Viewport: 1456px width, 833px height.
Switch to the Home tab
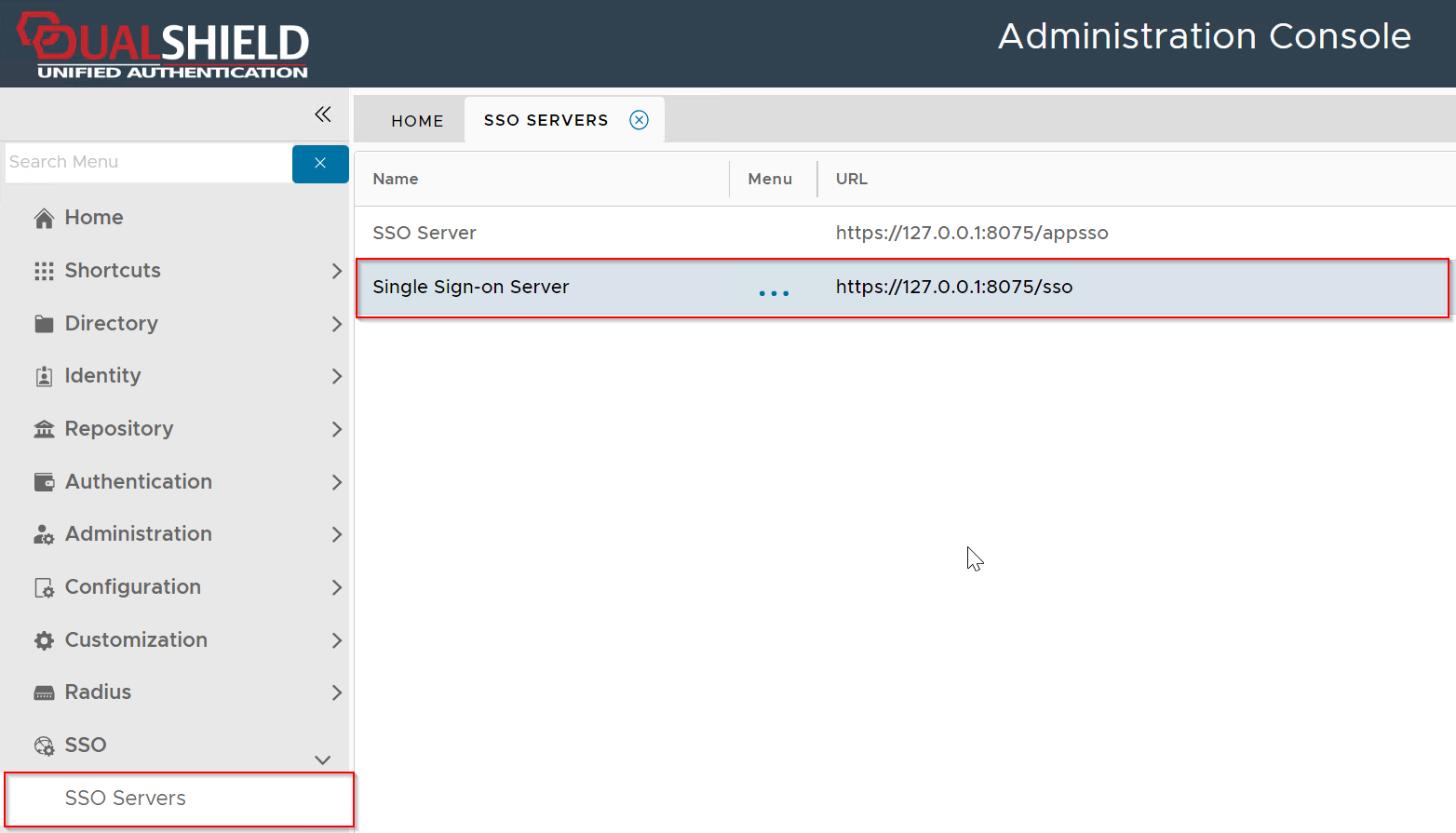[x=417, y=121]
